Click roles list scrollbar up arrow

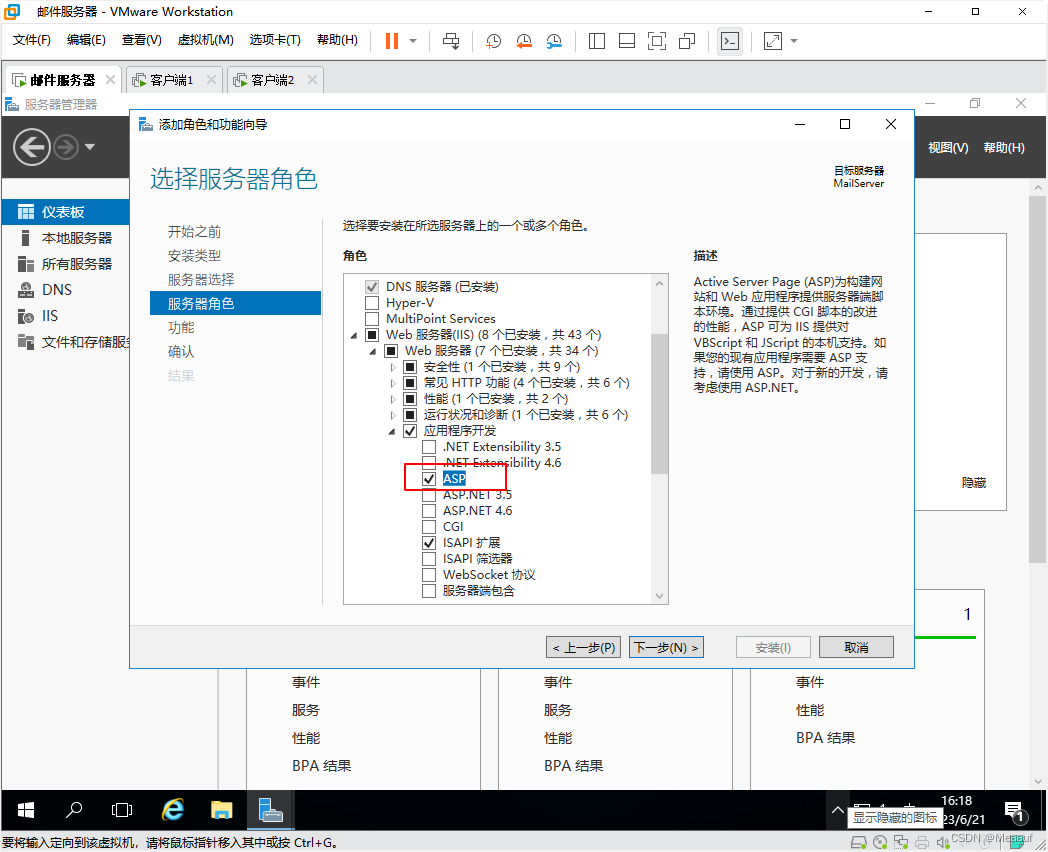pos(660,283)
